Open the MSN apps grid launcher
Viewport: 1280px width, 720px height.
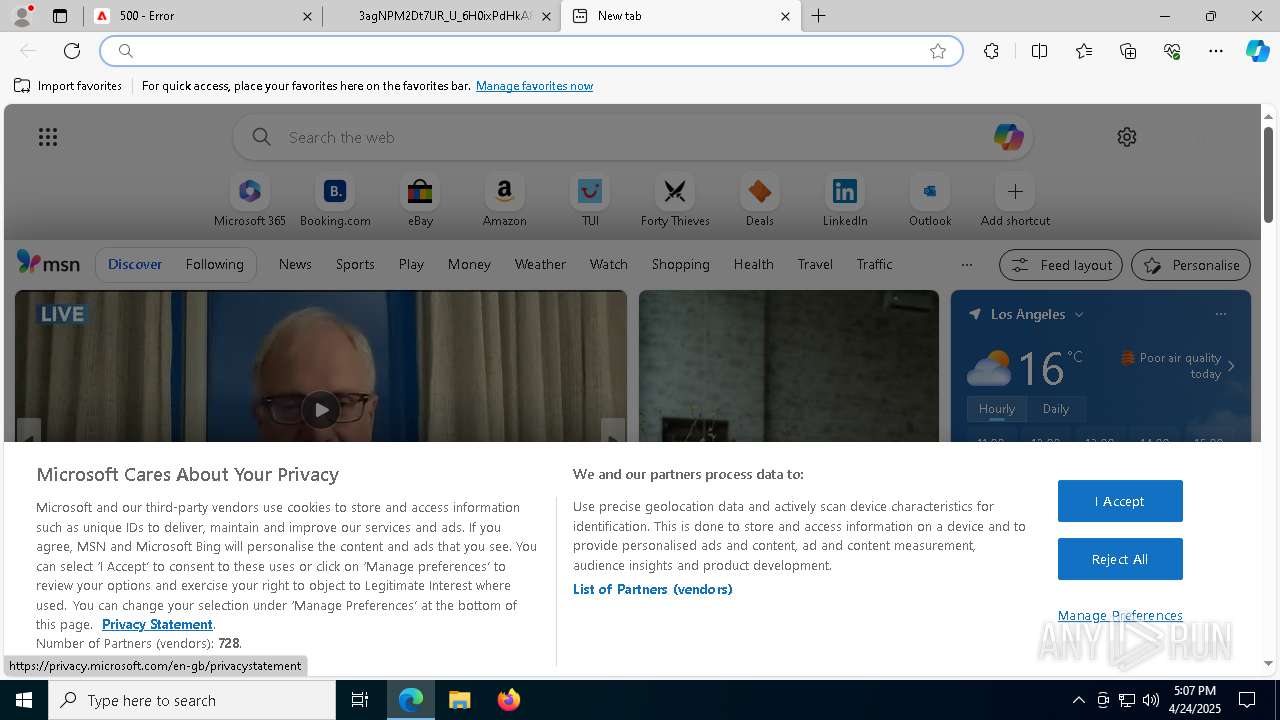pyautogui.click(x=48, y=137)
